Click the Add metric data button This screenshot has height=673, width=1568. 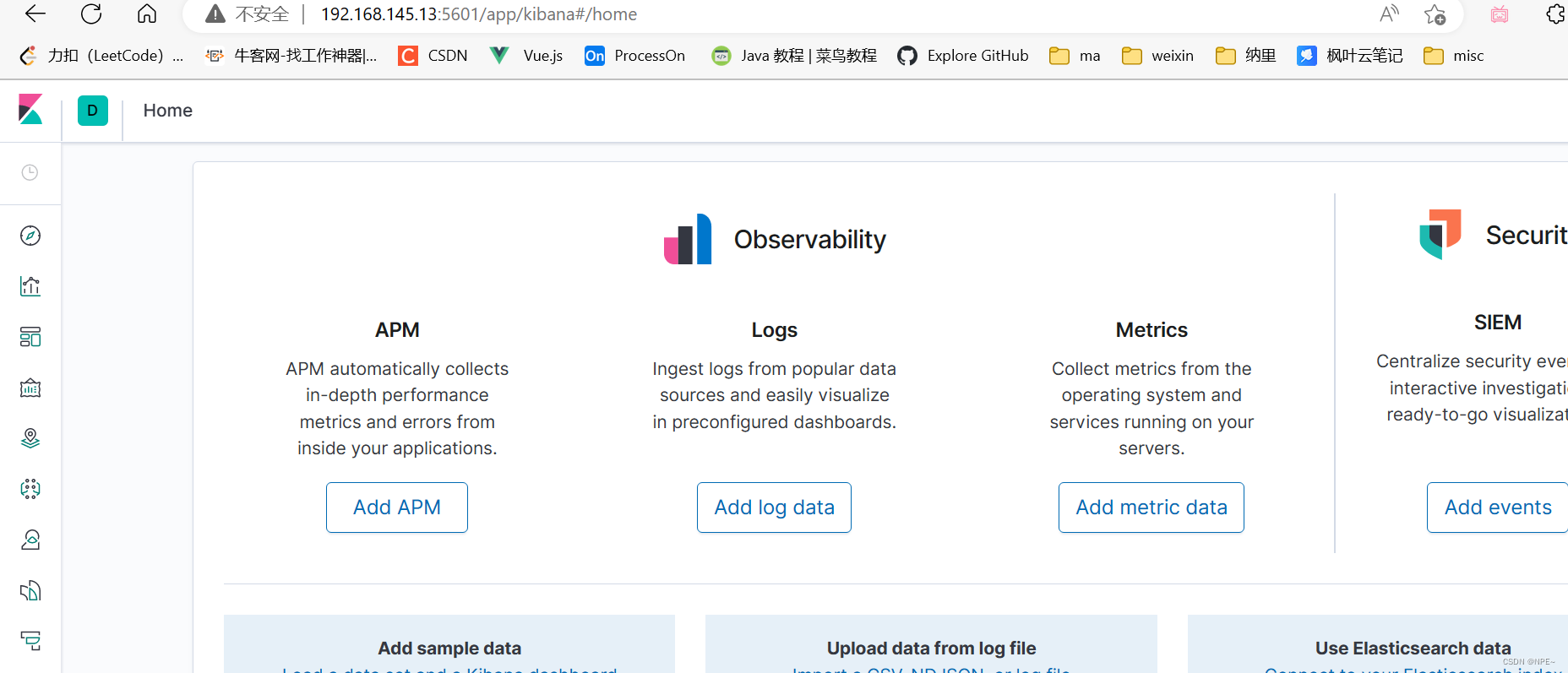pos(1151,507)
